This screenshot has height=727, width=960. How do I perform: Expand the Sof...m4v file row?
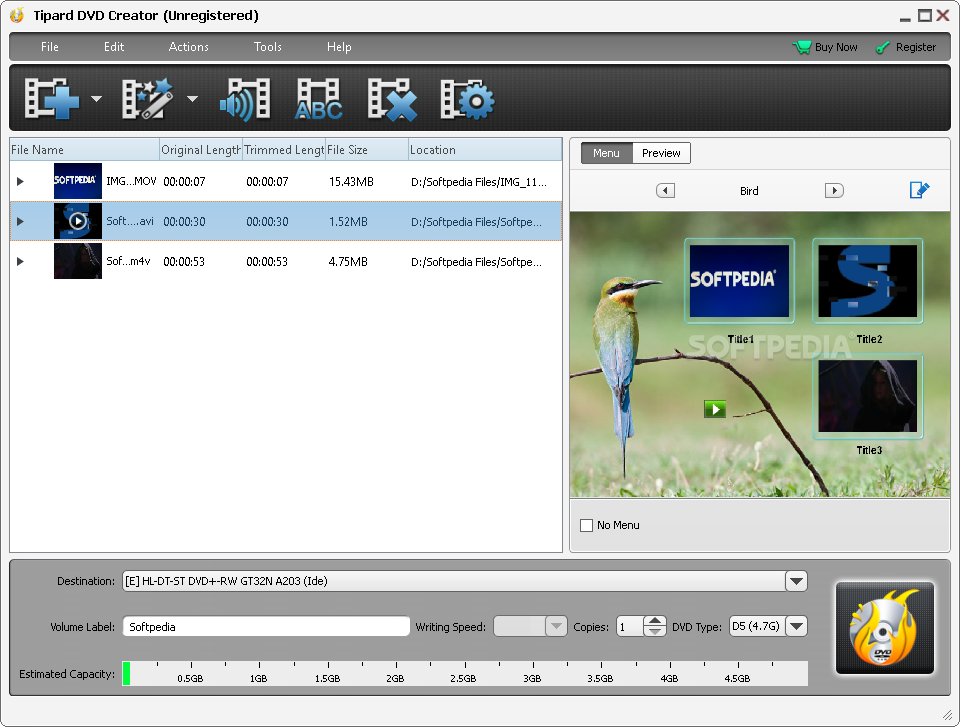tap(20, 262)
